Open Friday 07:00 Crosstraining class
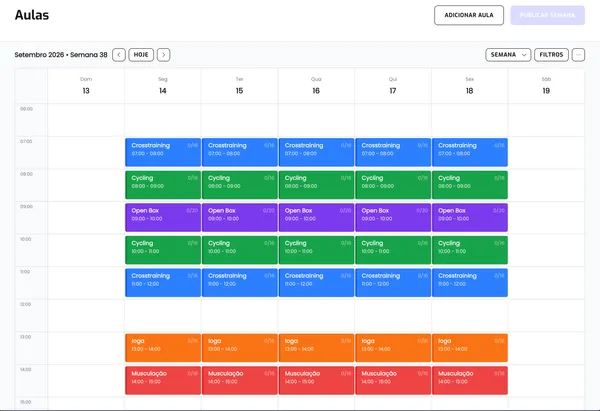 point(470,152)
